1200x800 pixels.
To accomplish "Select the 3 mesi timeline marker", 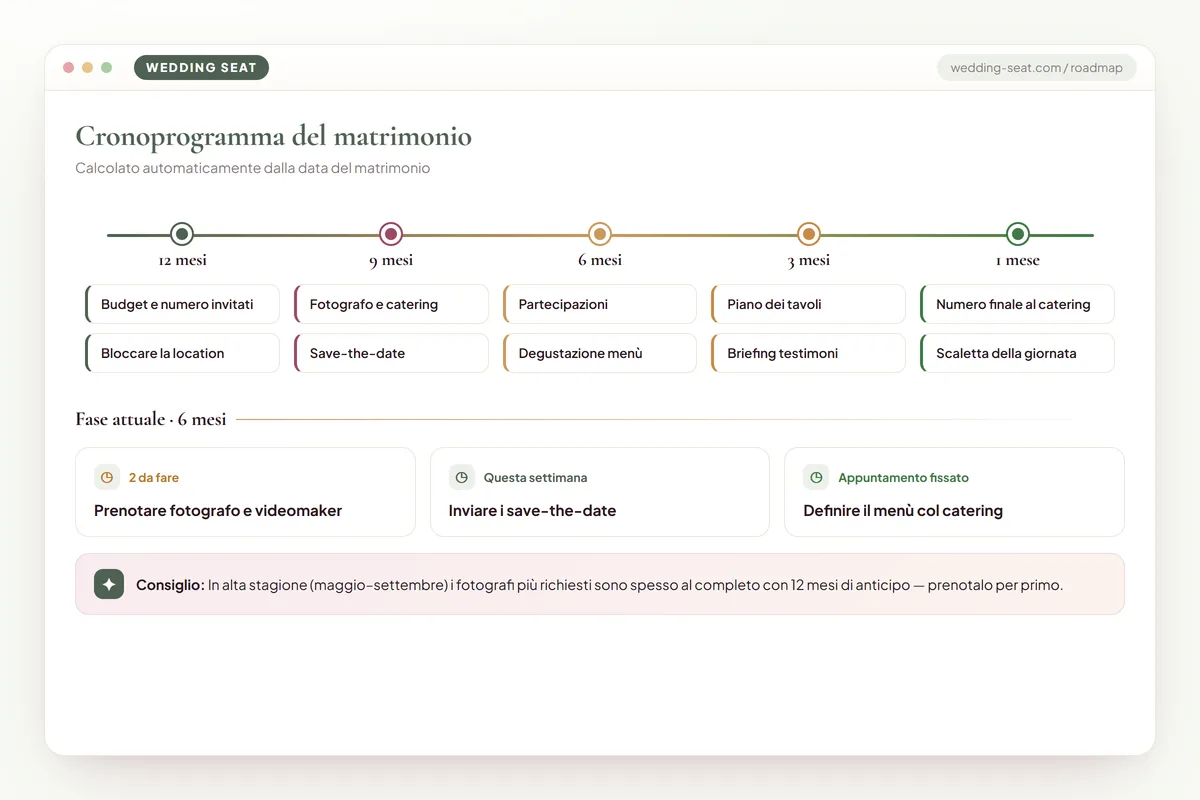I will coord(809,235).
